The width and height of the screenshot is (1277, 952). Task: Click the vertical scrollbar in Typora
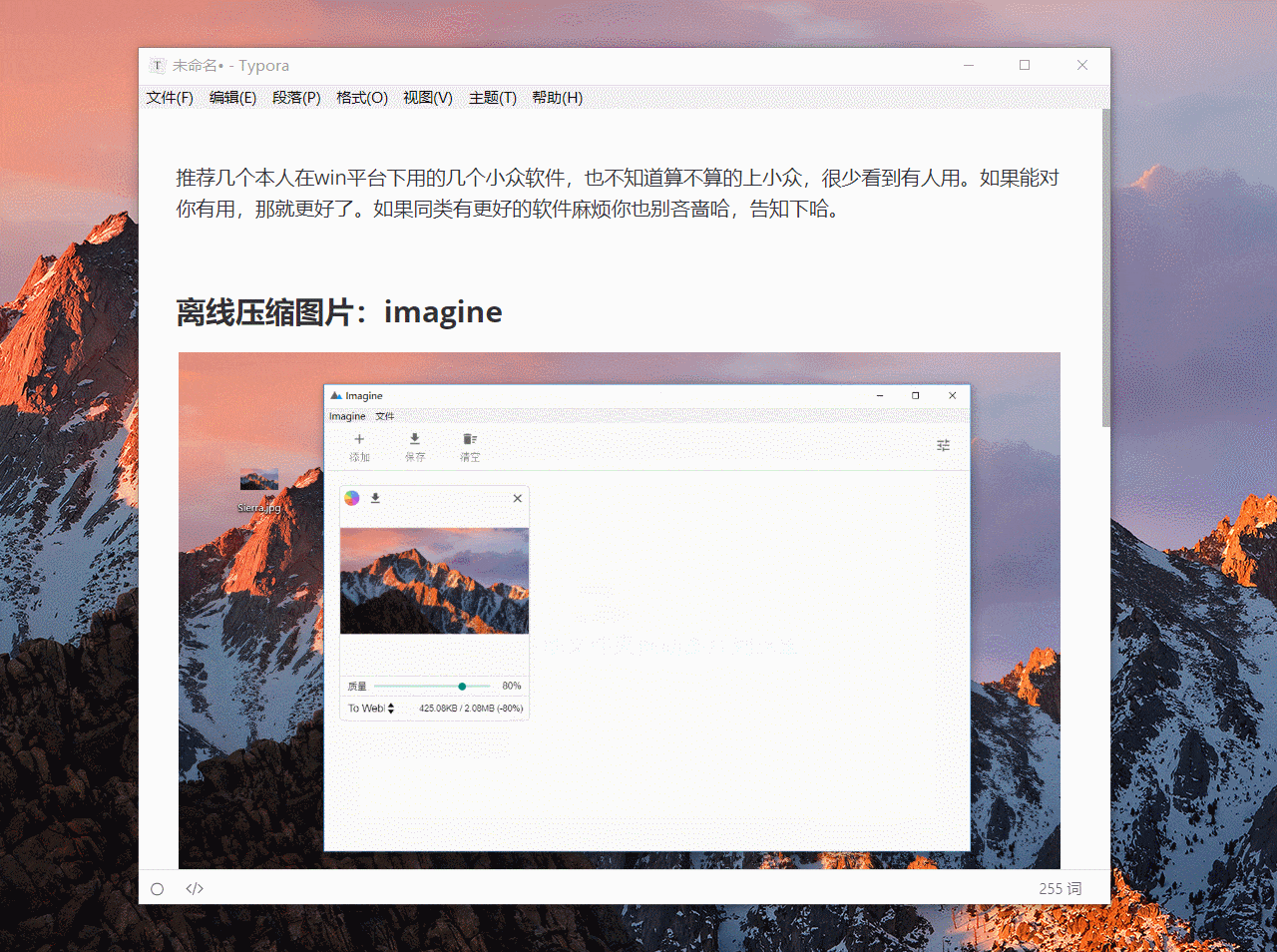(x=1105, y=269)
